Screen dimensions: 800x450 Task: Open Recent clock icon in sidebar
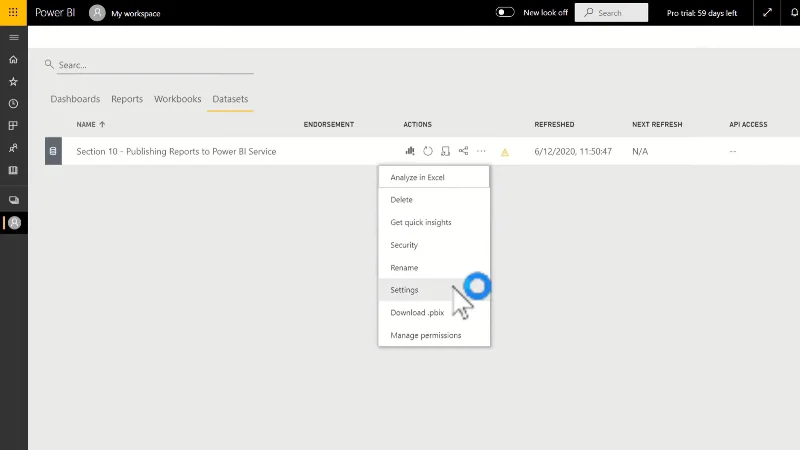(14, 104)
